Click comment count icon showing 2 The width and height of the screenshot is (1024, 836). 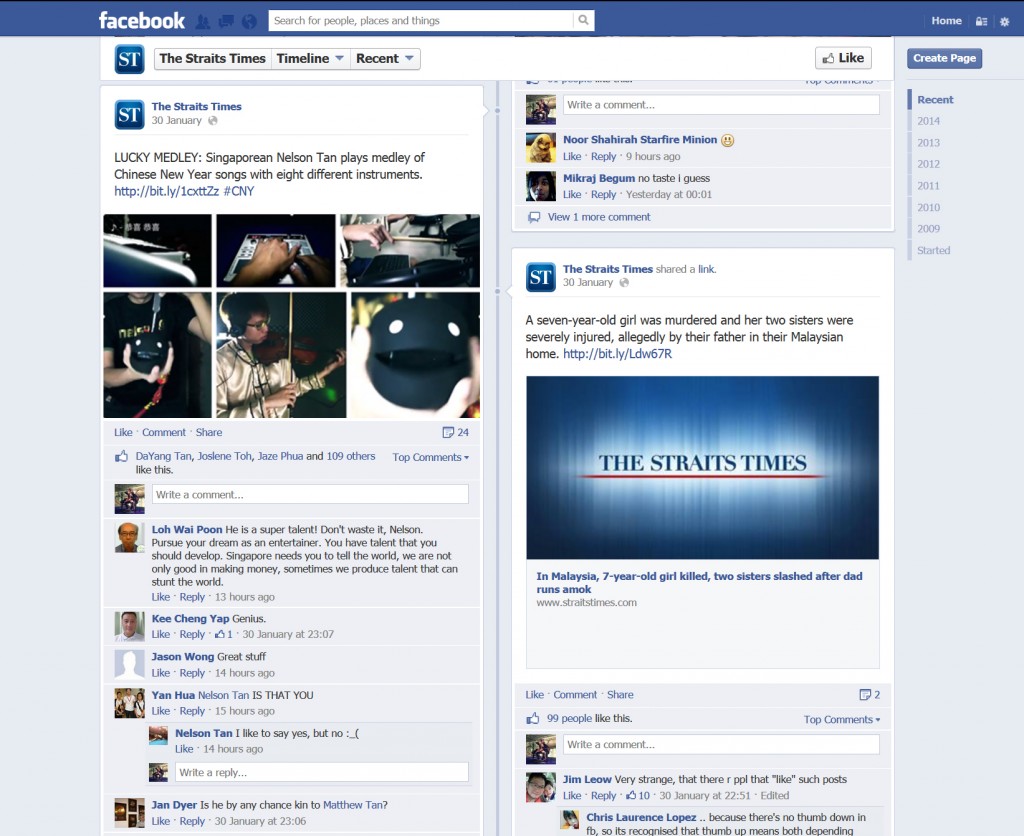(x=865, y=694)
